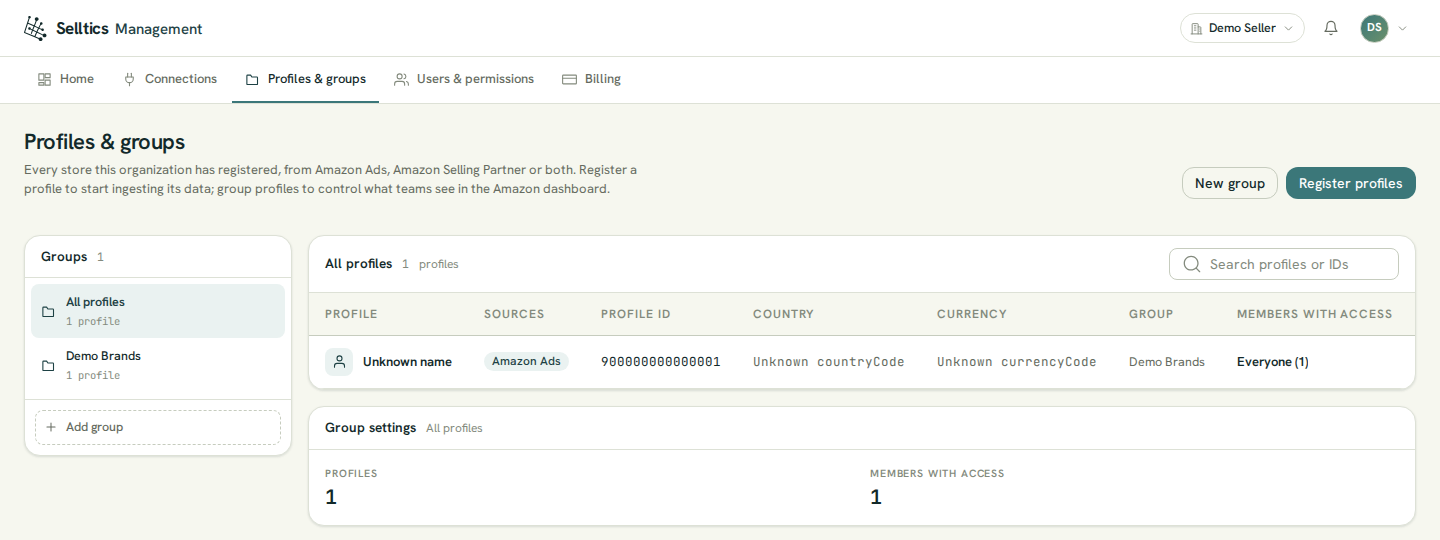Viewport: 1440px width, 540px height.
Task: Open the notifications bell
Action: pyautogui.click(x=1331, y=28)
